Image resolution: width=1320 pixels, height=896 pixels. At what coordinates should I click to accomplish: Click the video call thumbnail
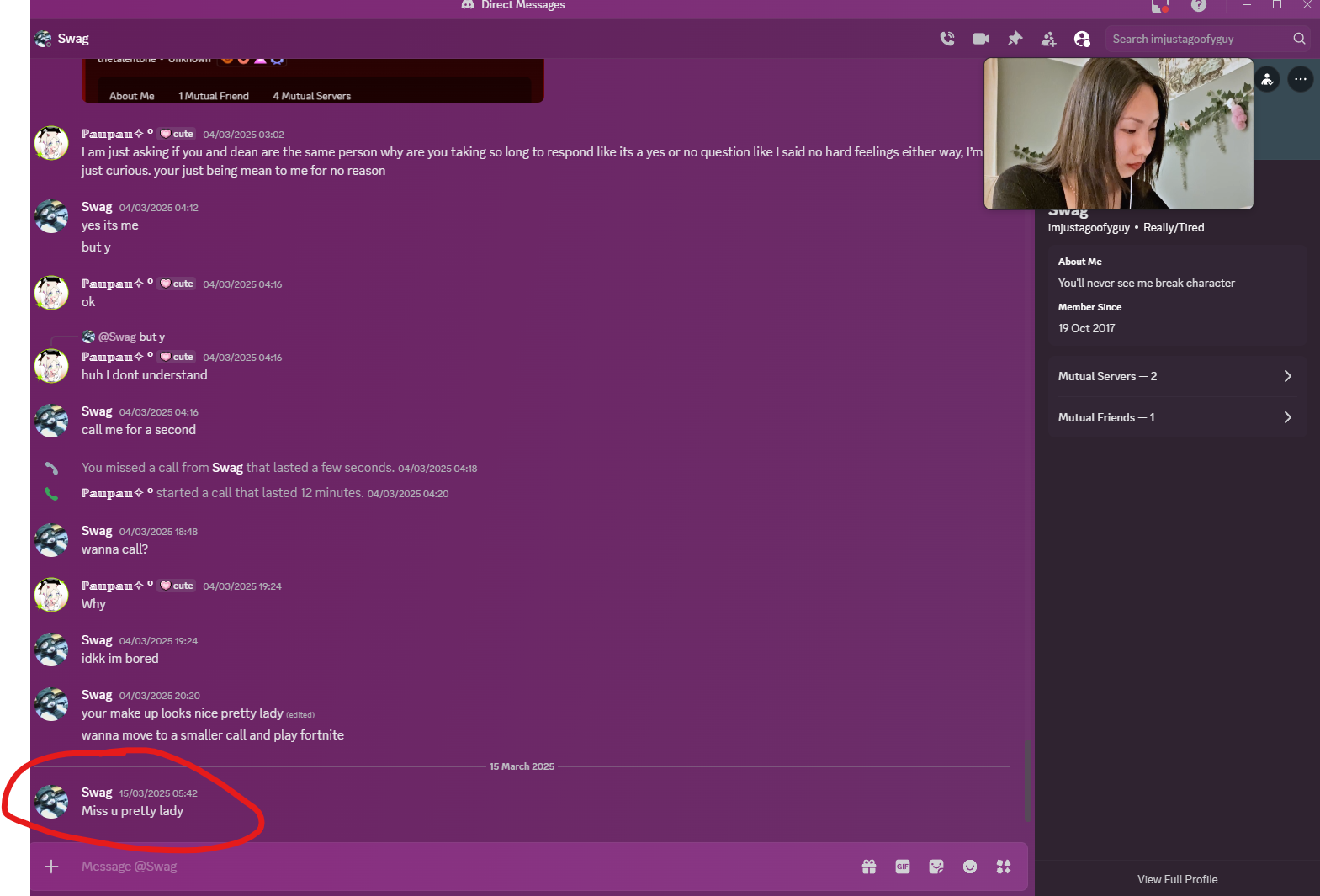click(x=1118, y=133)
